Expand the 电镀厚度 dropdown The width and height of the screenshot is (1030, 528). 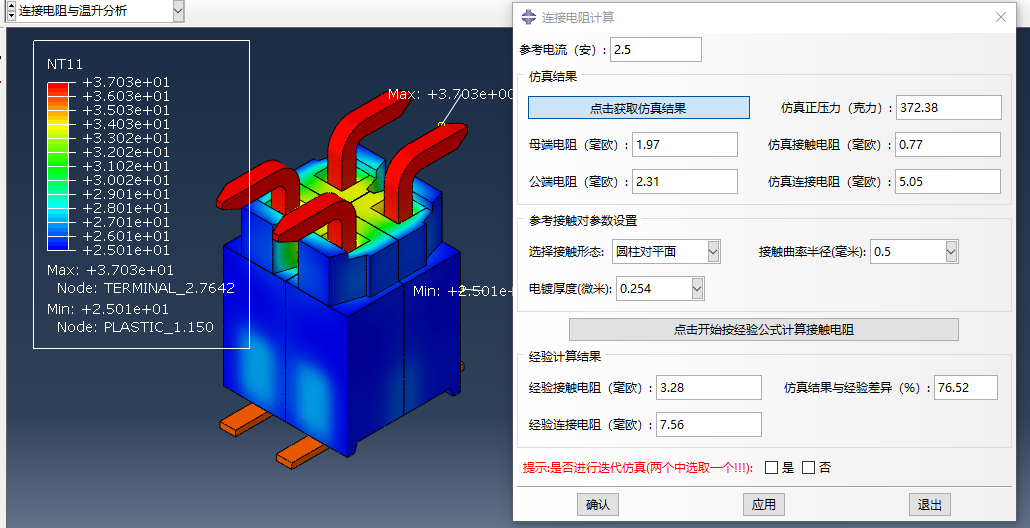coord(697,289)
